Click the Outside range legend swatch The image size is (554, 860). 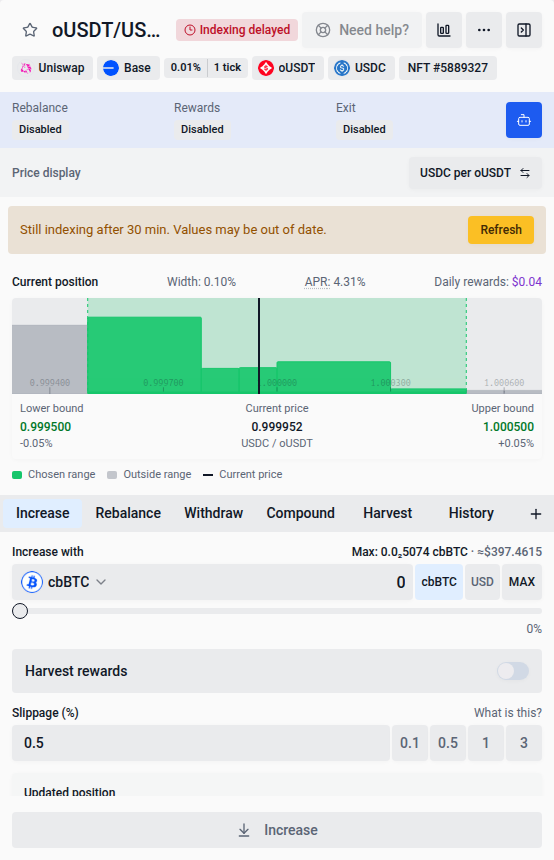(112, 475)
